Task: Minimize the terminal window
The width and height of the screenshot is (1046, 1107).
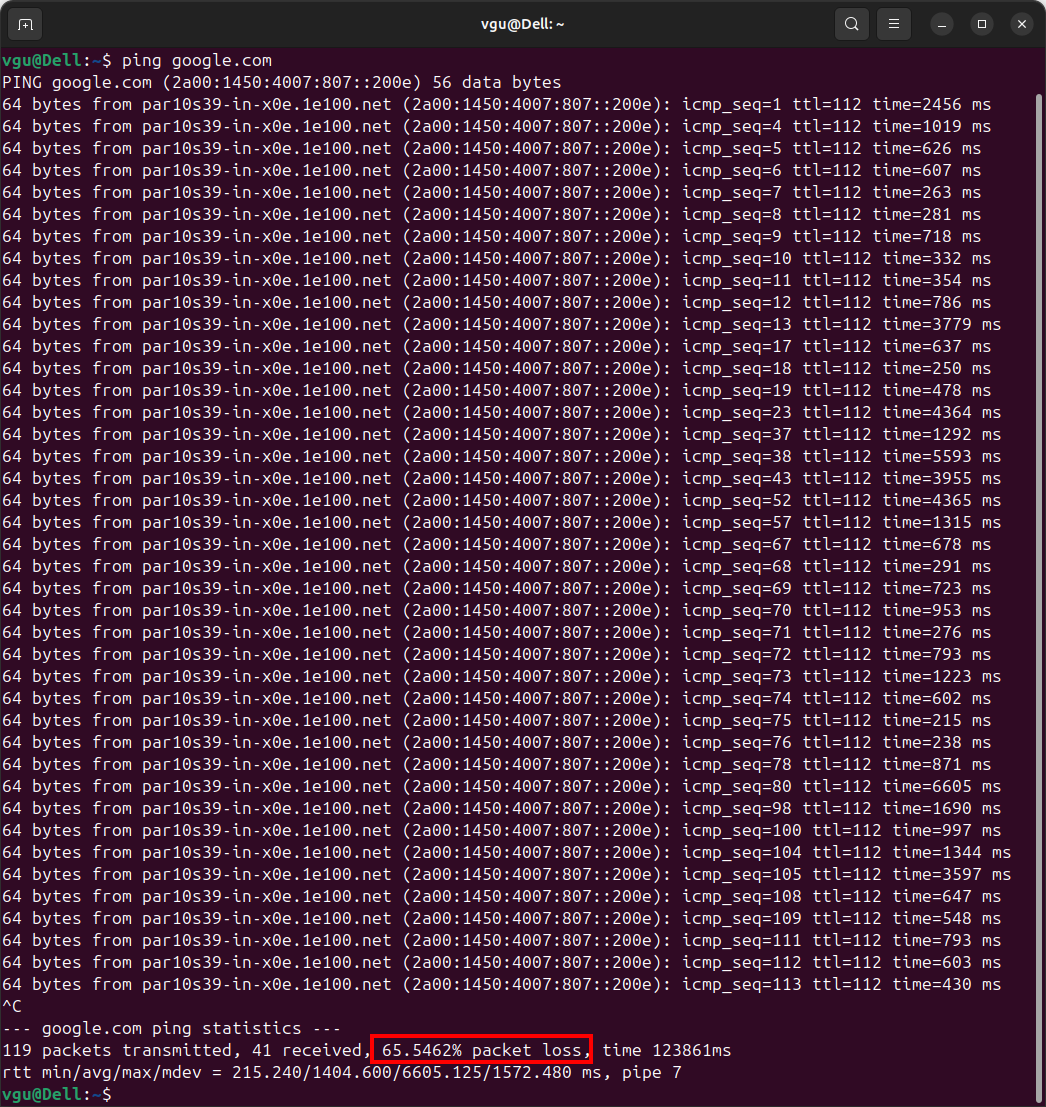Action: point(942,25)
